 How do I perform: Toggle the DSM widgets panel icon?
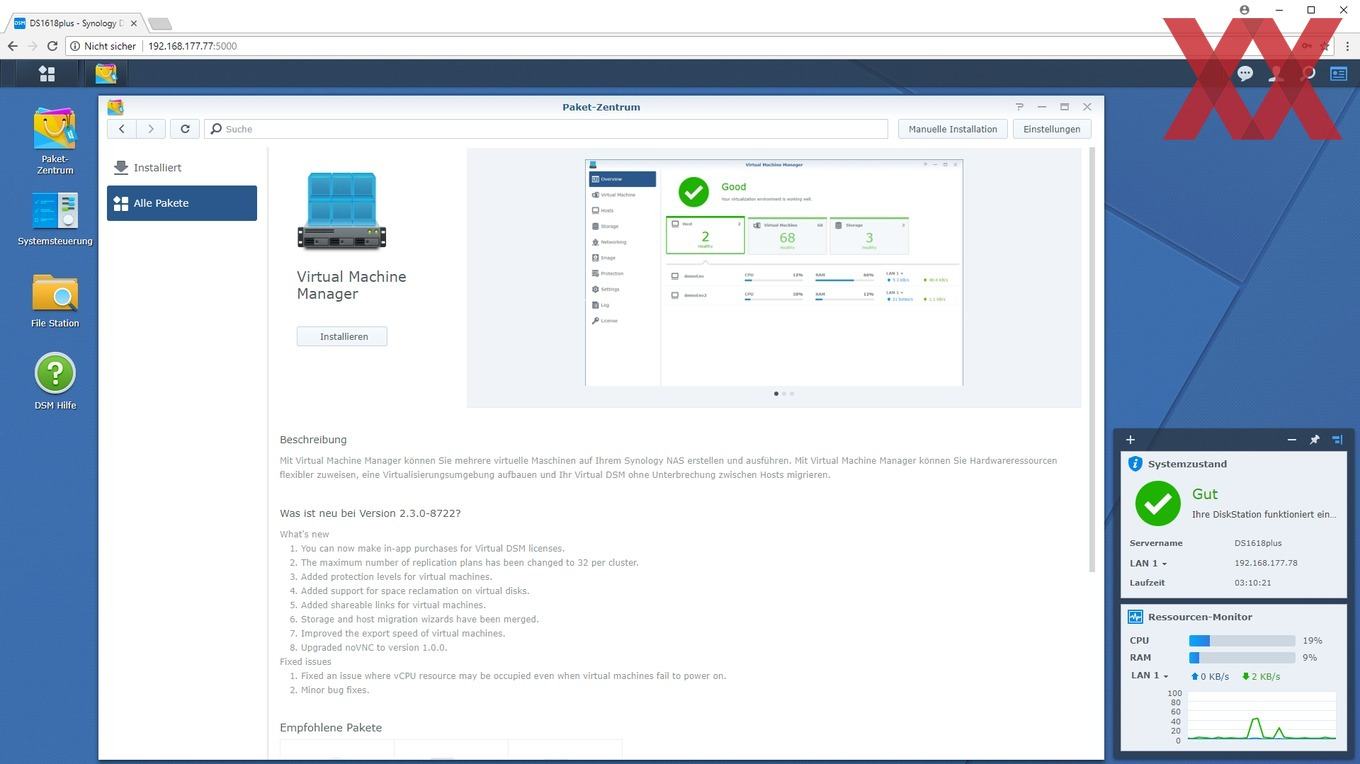tap(1338, 73)
